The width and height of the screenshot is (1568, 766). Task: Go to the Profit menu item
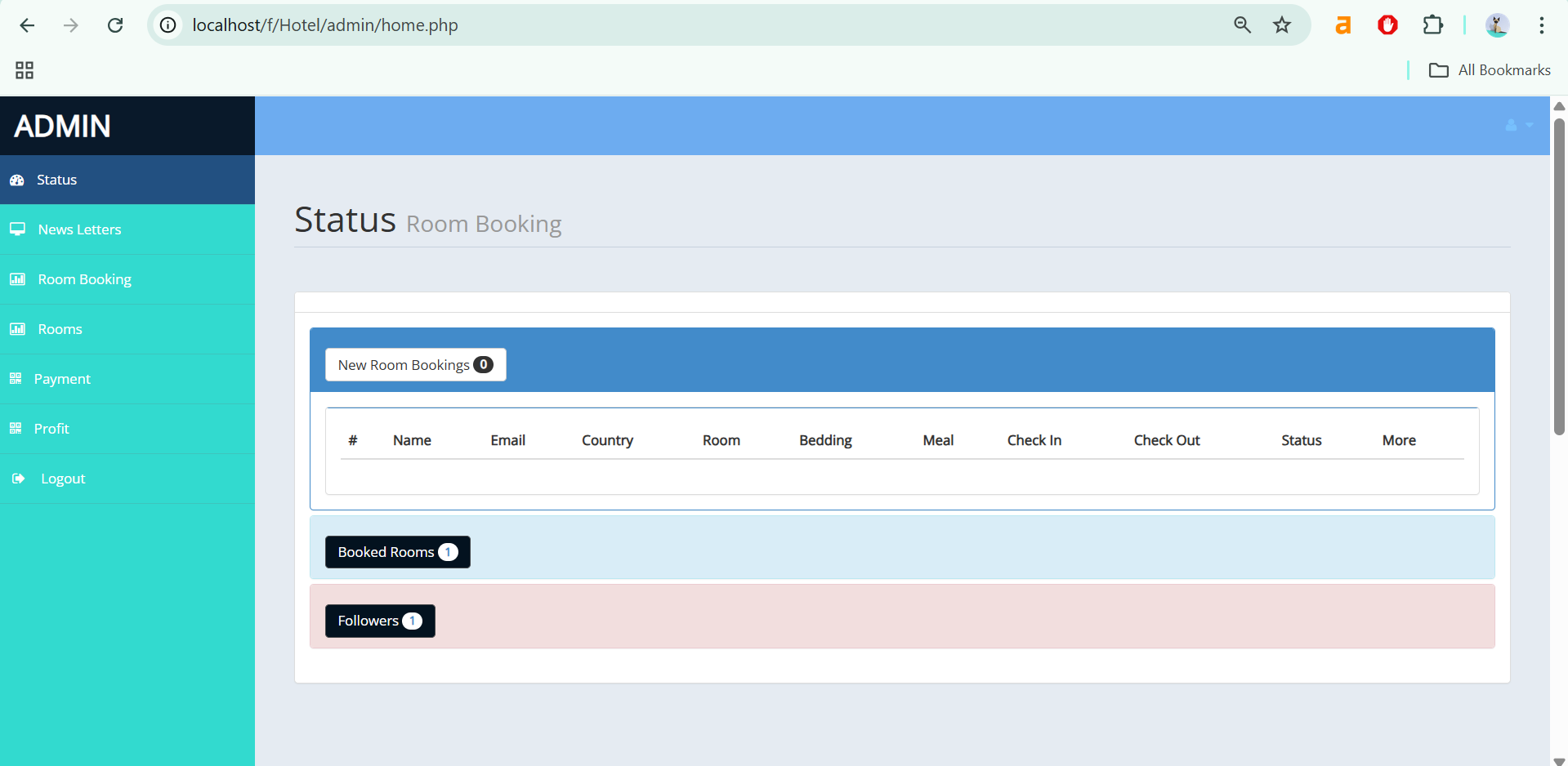(x=51, y=429)
